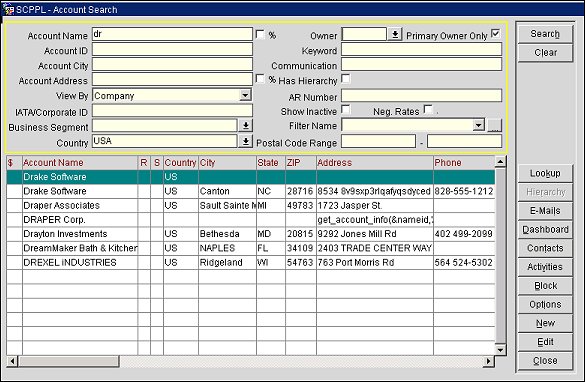Click the State column header
Viewport: 585px width, 382px height.
[x=271, y=163]
